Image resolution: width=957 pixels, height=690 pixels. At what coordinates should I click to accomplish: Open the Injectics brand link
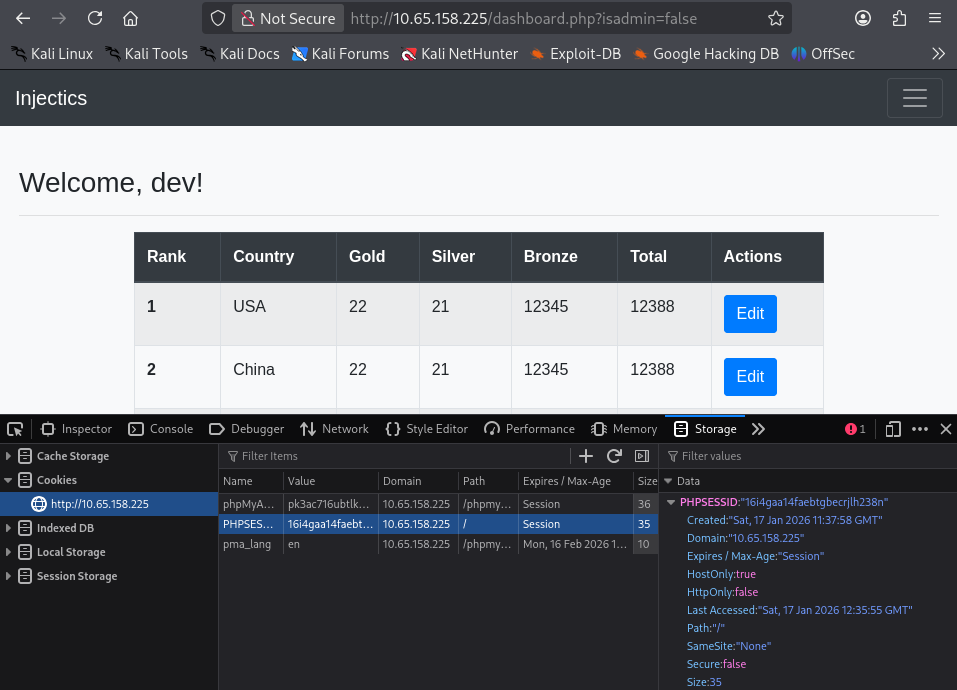(51, 98)
